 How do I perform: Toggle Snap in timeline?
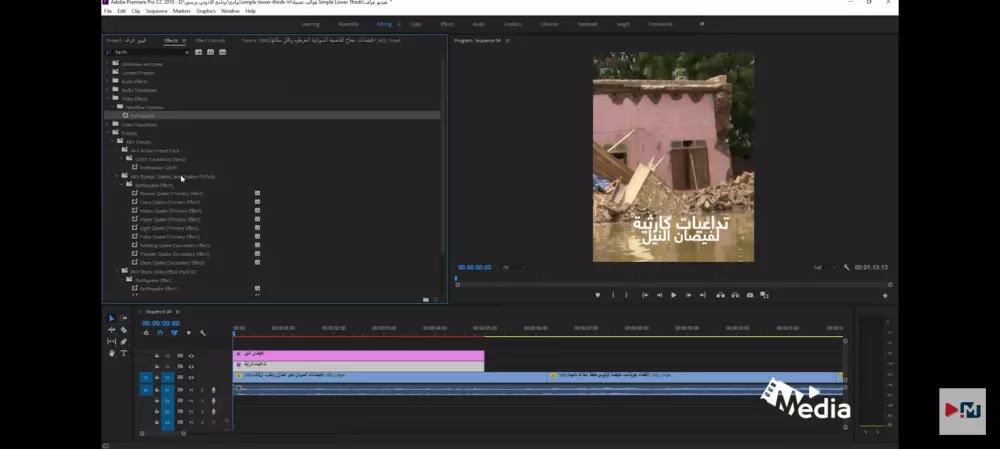160,333
